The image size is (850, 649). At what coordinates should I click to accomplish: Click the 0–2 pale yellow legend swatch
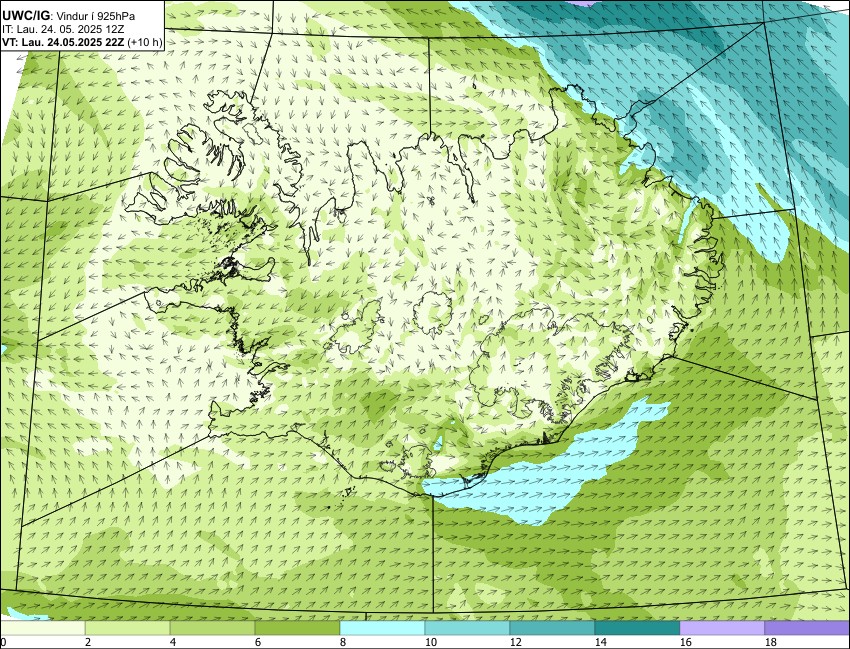pyautogui.click(x=42, y=628)
